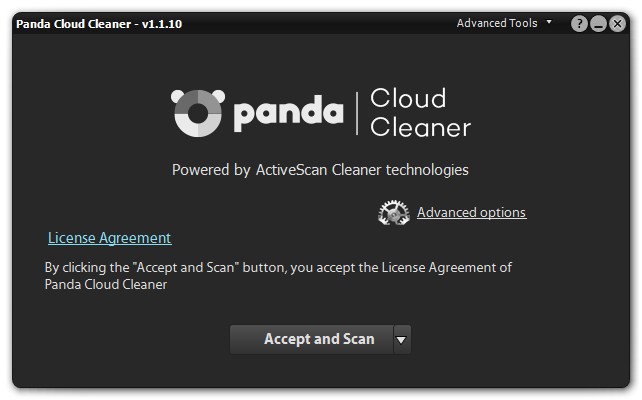The width and height of the screenshot is (642, 400).
Task: Expand the small arrow next to Advanced Tools
Action: (x=549, y=22)
